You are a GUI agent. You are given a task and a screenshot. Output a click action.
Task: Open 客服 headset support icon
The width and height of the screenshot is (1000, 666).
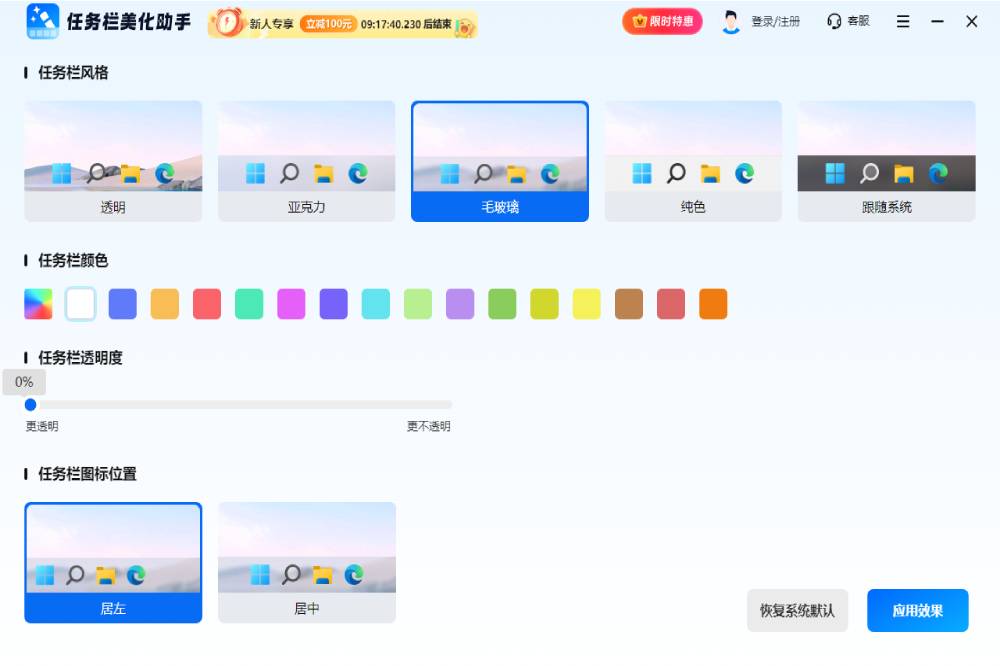point(834,21)
